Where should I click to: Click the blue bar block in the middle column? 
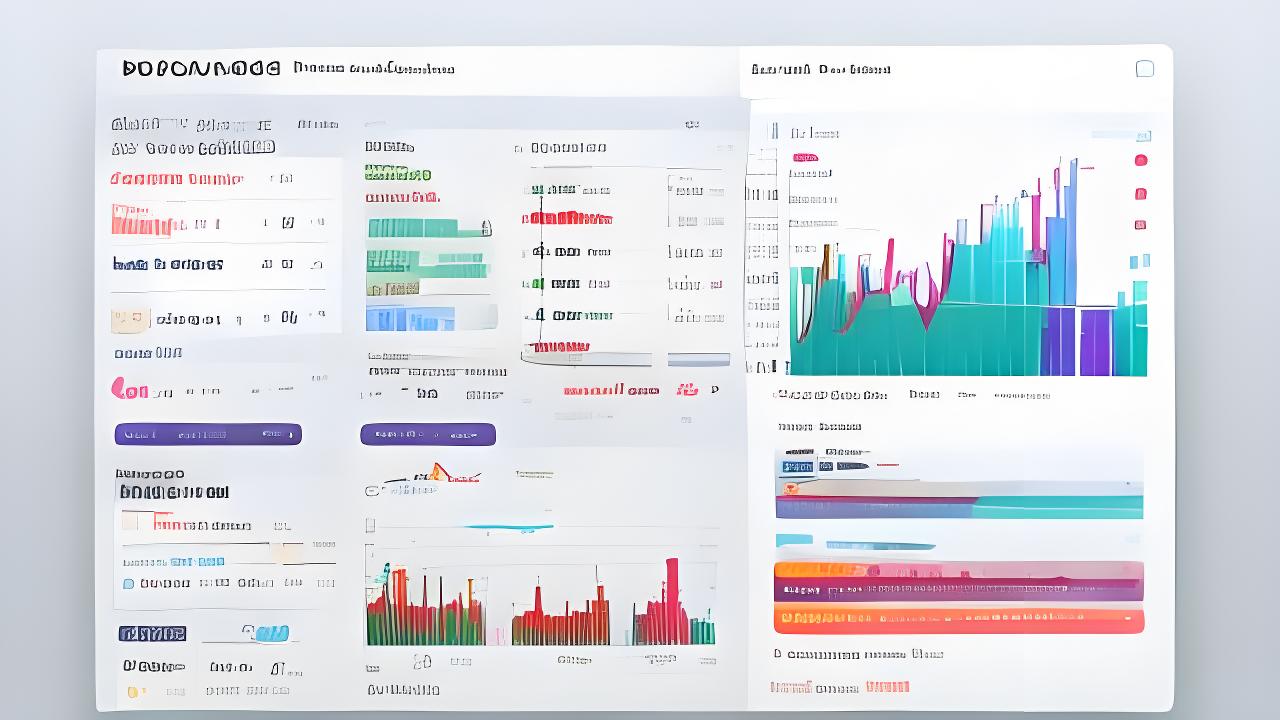click(x=410, y=318)
